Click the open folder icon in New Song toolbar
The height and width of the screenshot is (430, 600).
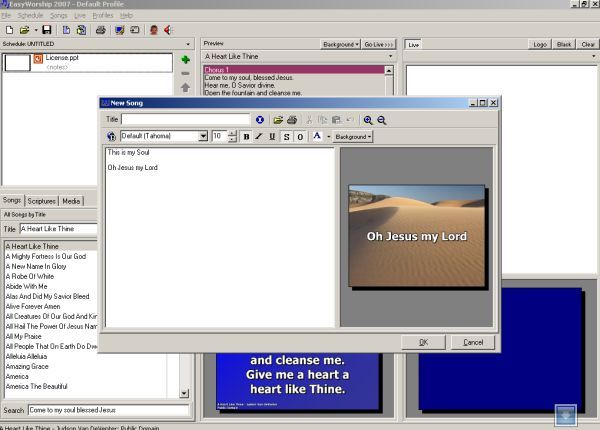tap(278, 120)
